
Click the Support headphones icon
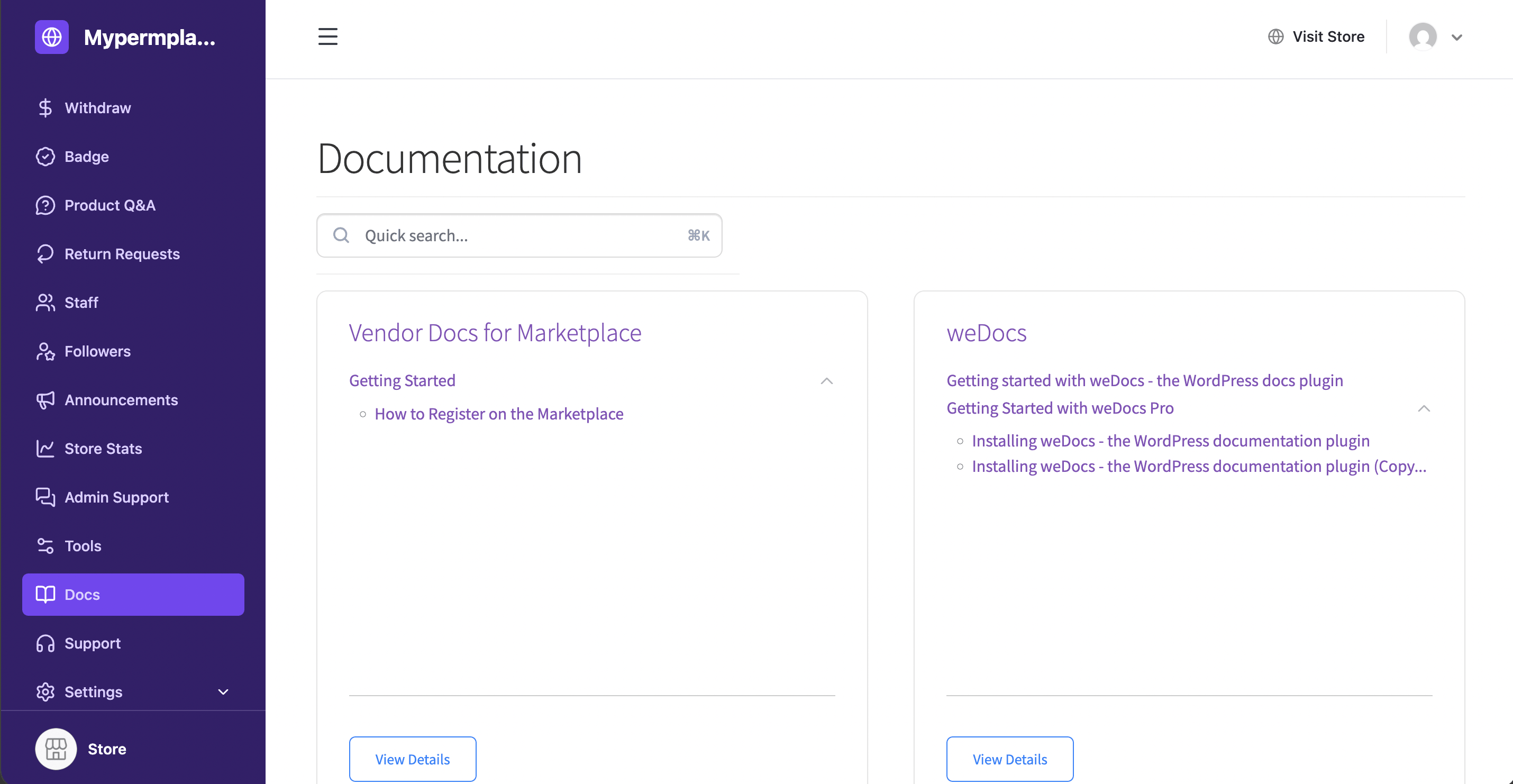pyautogui.click(x=45, y=643)
